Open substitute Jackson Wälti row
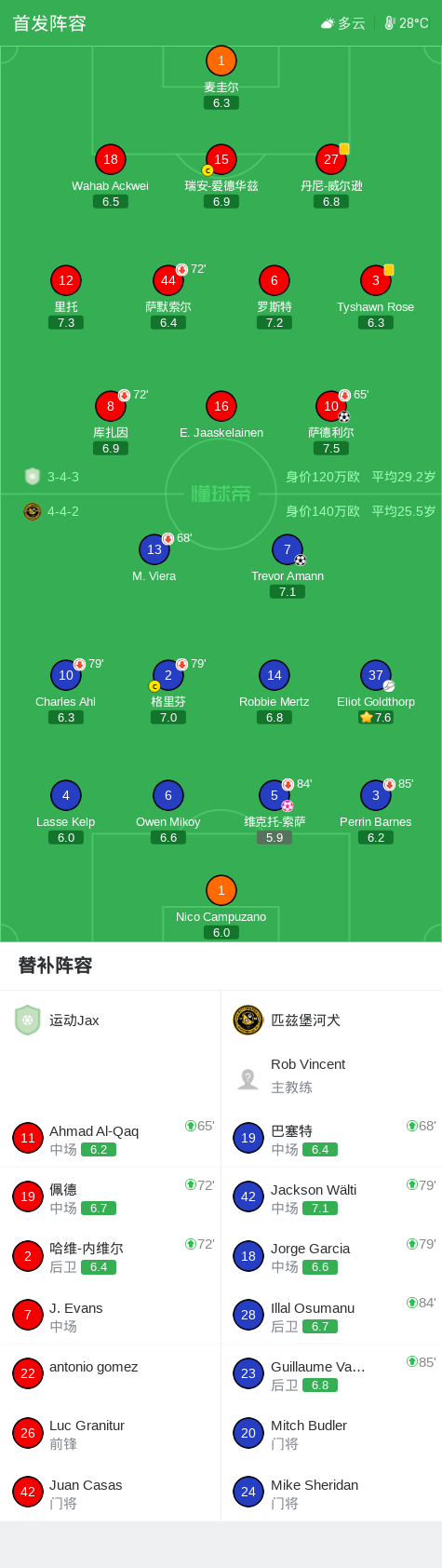 point(331,1197)
